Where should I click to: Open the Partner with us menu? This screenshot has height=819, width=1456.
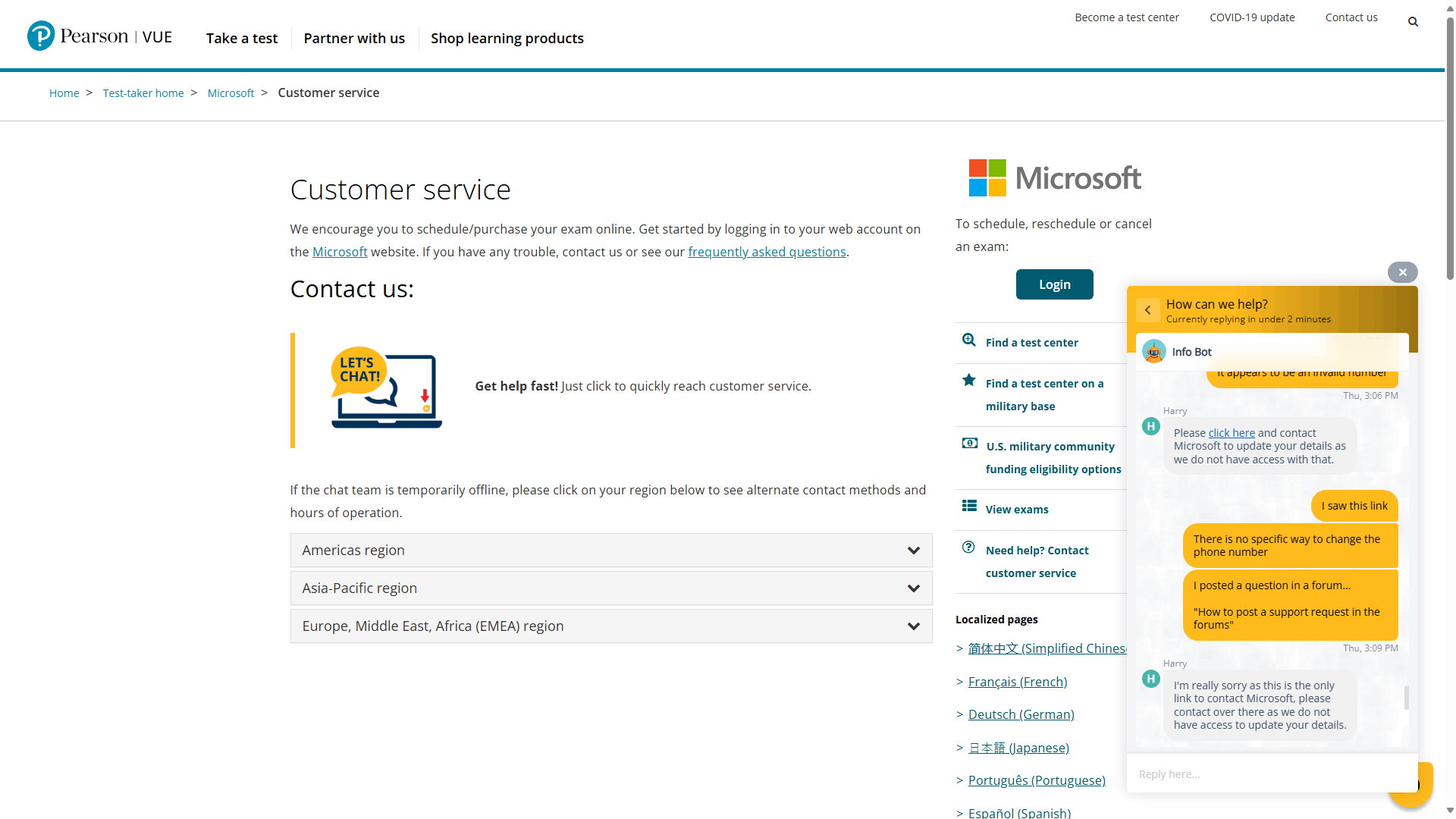[x=354, y=38]
